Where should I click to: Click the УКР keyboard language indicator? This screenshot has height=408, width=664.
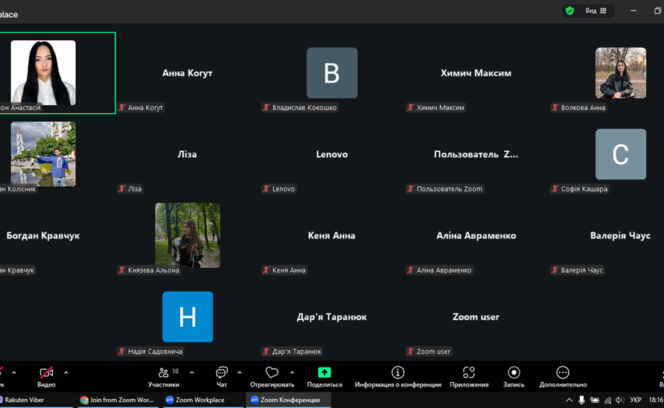tap(635, 400)
